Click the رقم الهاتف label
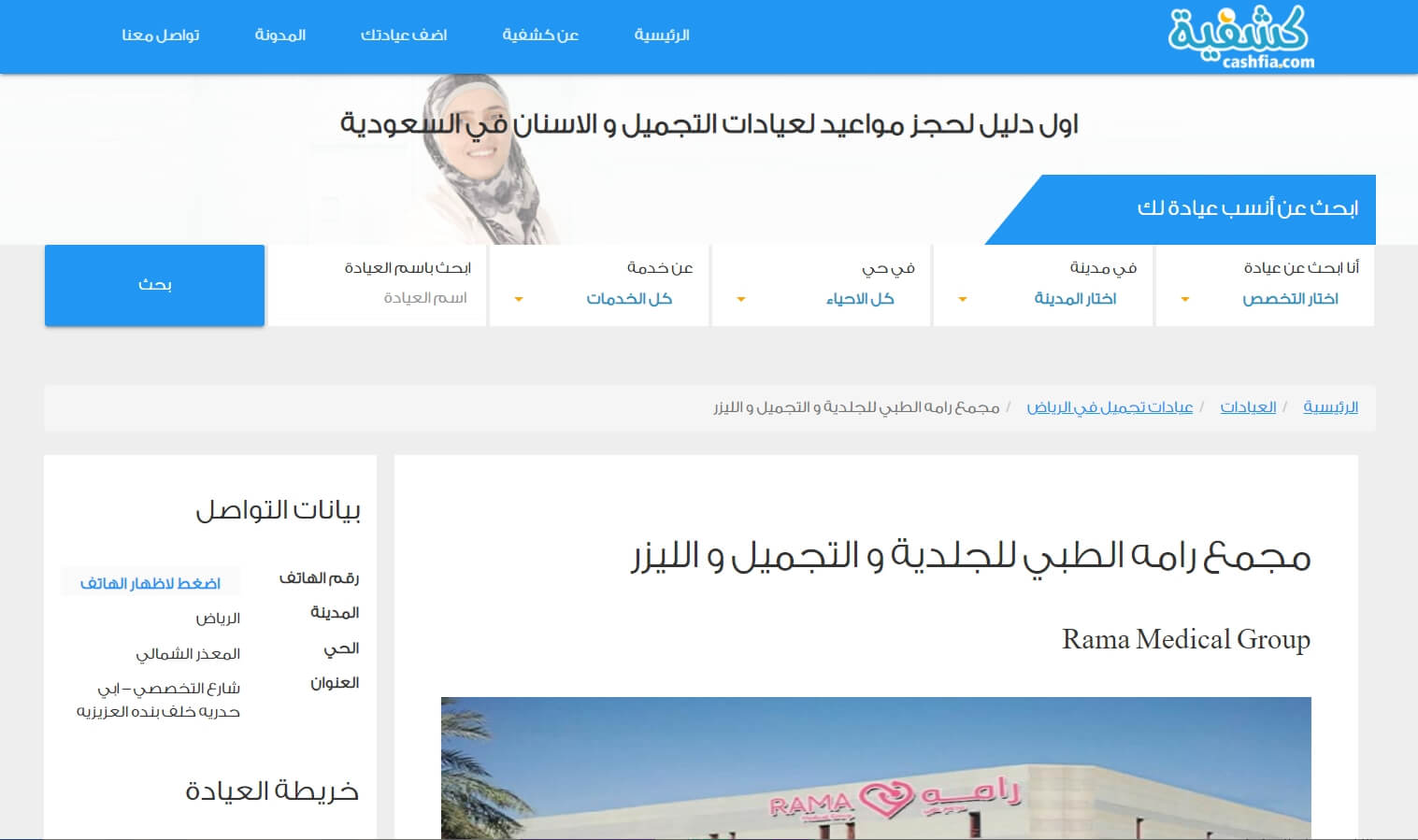This screenshot has height=840, width=1418. coord(319,578)
